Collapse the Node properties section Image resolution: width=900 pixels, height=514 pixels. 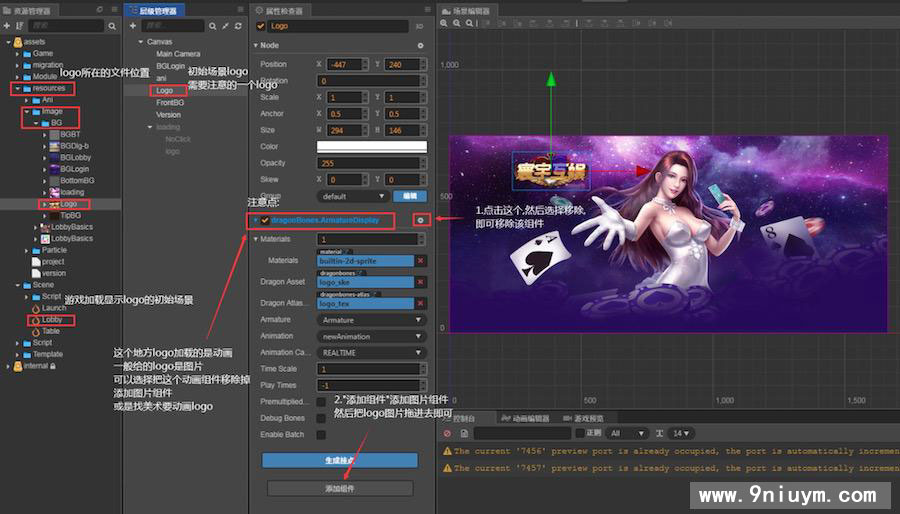(x=255, y=45)
